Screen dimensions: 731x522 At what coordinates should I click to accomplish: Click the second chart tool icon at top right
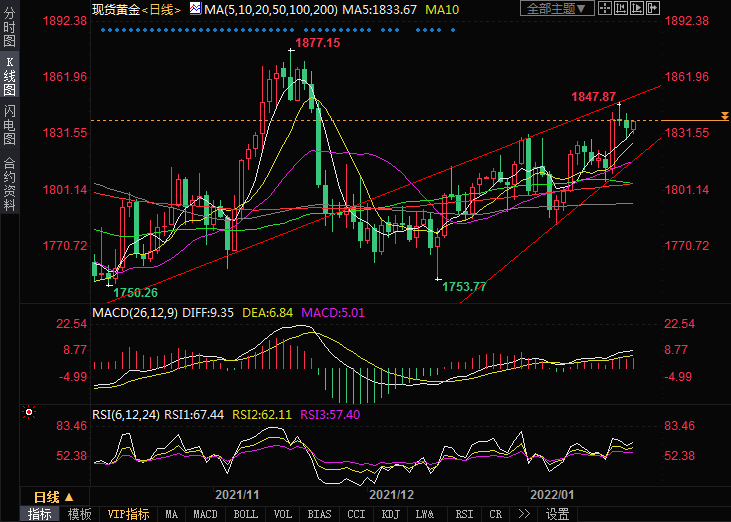point(625,9)
